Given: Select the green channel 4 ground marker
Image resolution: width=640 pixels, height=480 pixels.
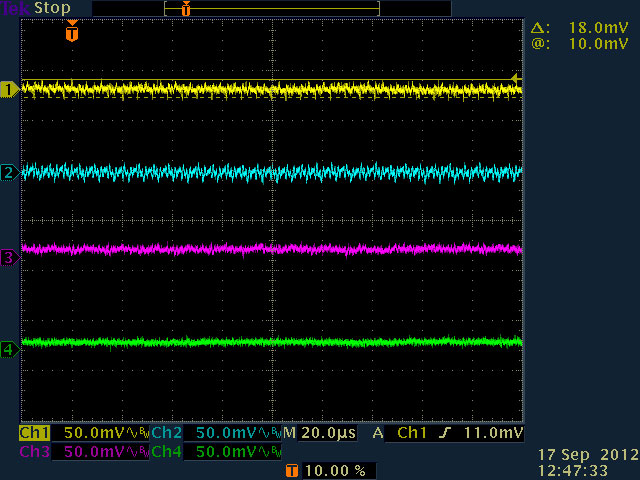Looking at the screenshot, I should 10,349.
